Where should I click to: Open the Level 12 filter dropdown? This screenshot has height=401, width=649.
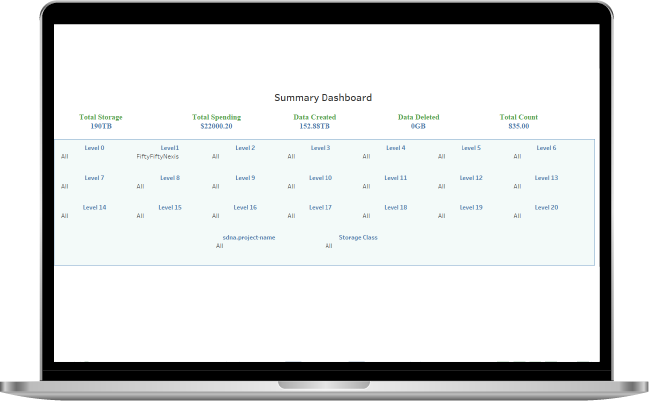[x=442, y=186]
